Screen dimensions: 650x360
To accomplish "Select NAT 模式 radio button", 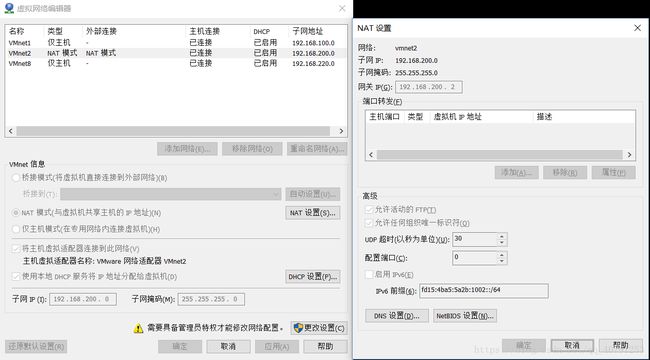I will (16, 213).
